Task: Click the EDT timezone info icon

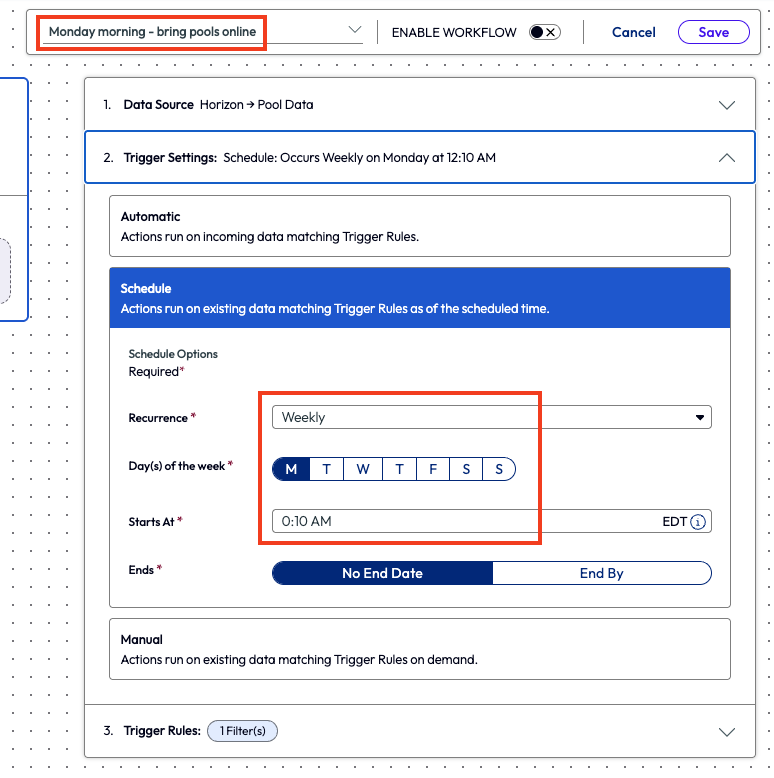Action: coord(698,522)
